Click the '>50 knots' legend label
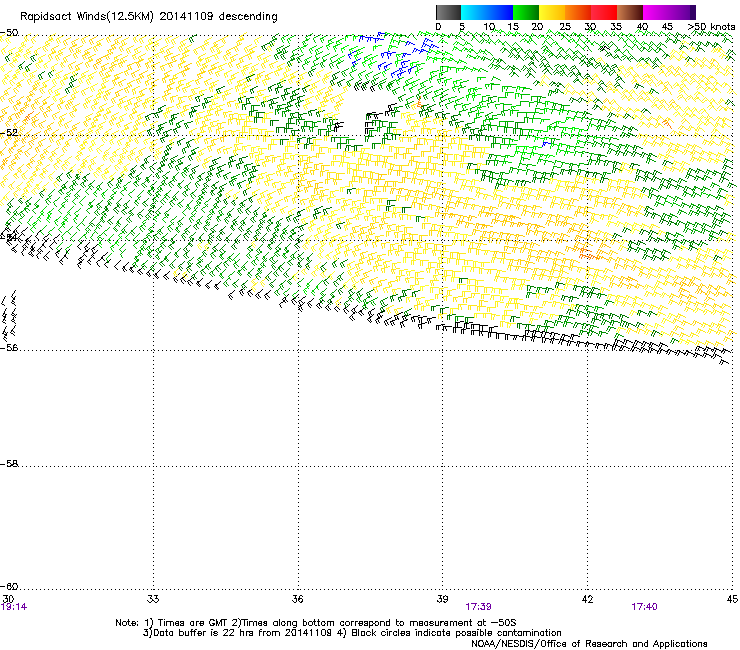 click(711, 27)
